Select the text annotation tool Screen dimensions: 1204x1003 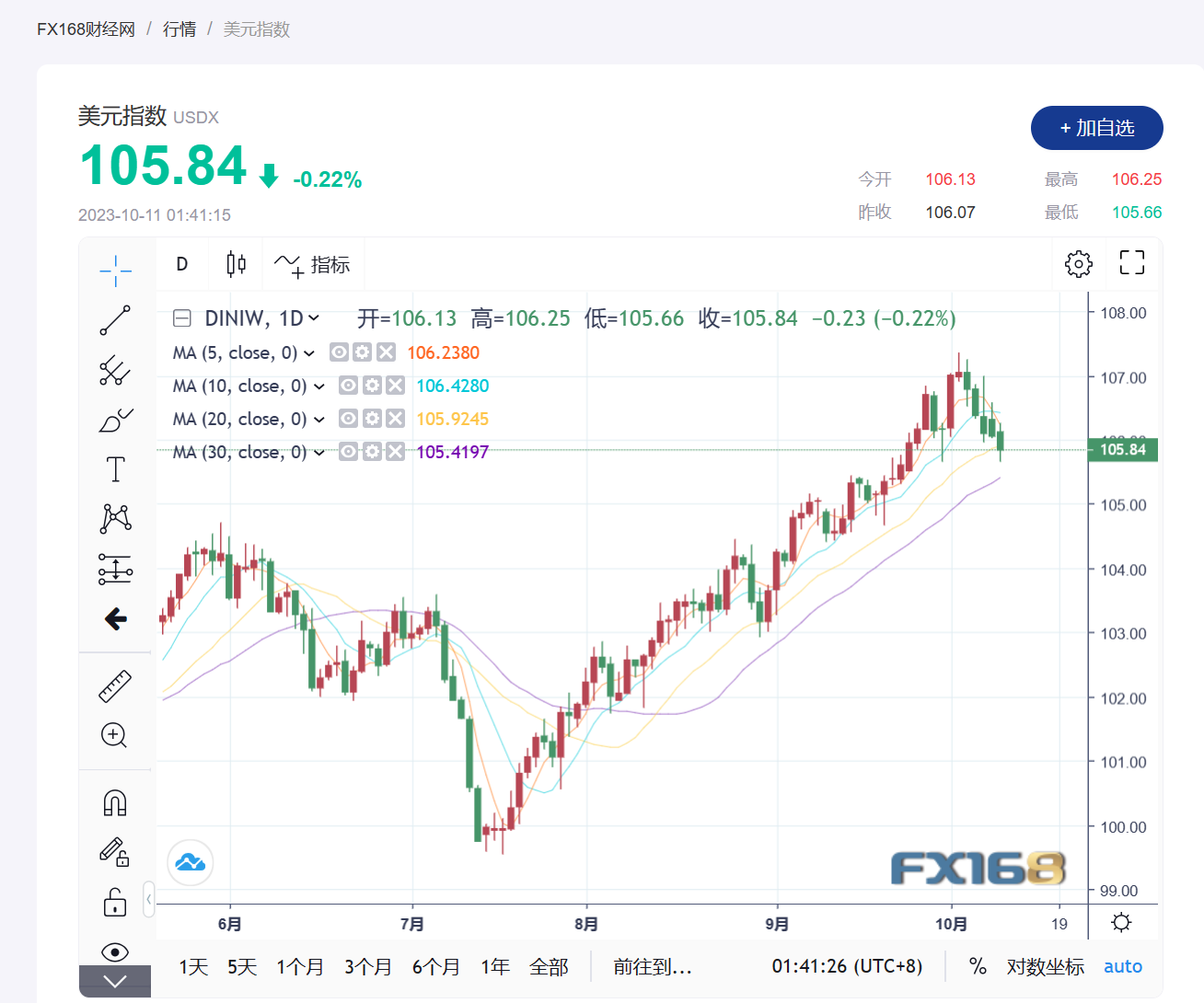point(115,469)
